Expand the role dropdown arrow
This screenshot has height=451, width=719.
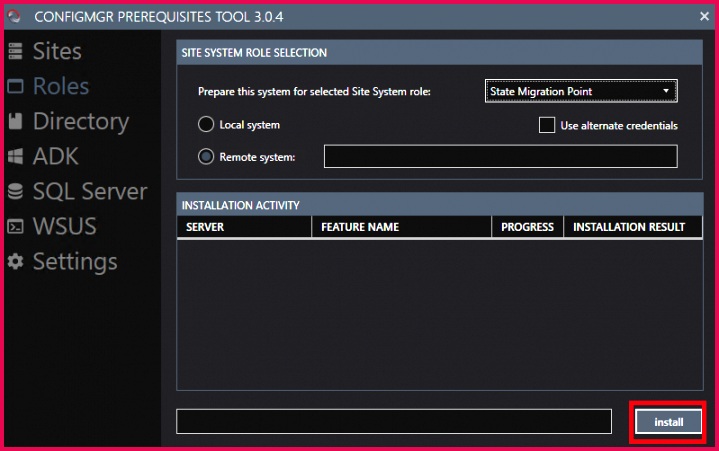coord(665,91)
